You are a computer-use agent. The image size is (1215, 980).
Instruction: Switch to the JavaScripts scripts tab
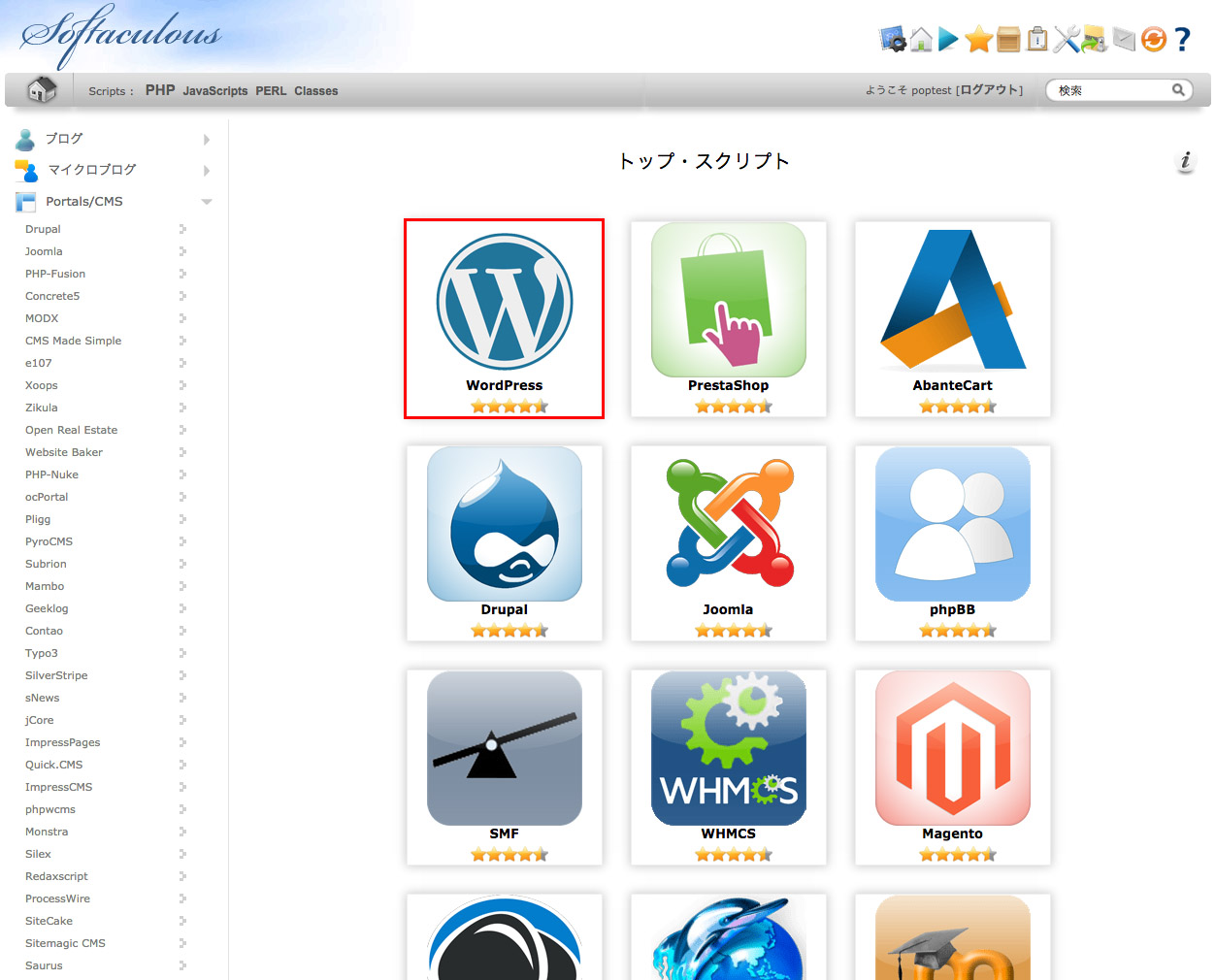tap(214, 91)
